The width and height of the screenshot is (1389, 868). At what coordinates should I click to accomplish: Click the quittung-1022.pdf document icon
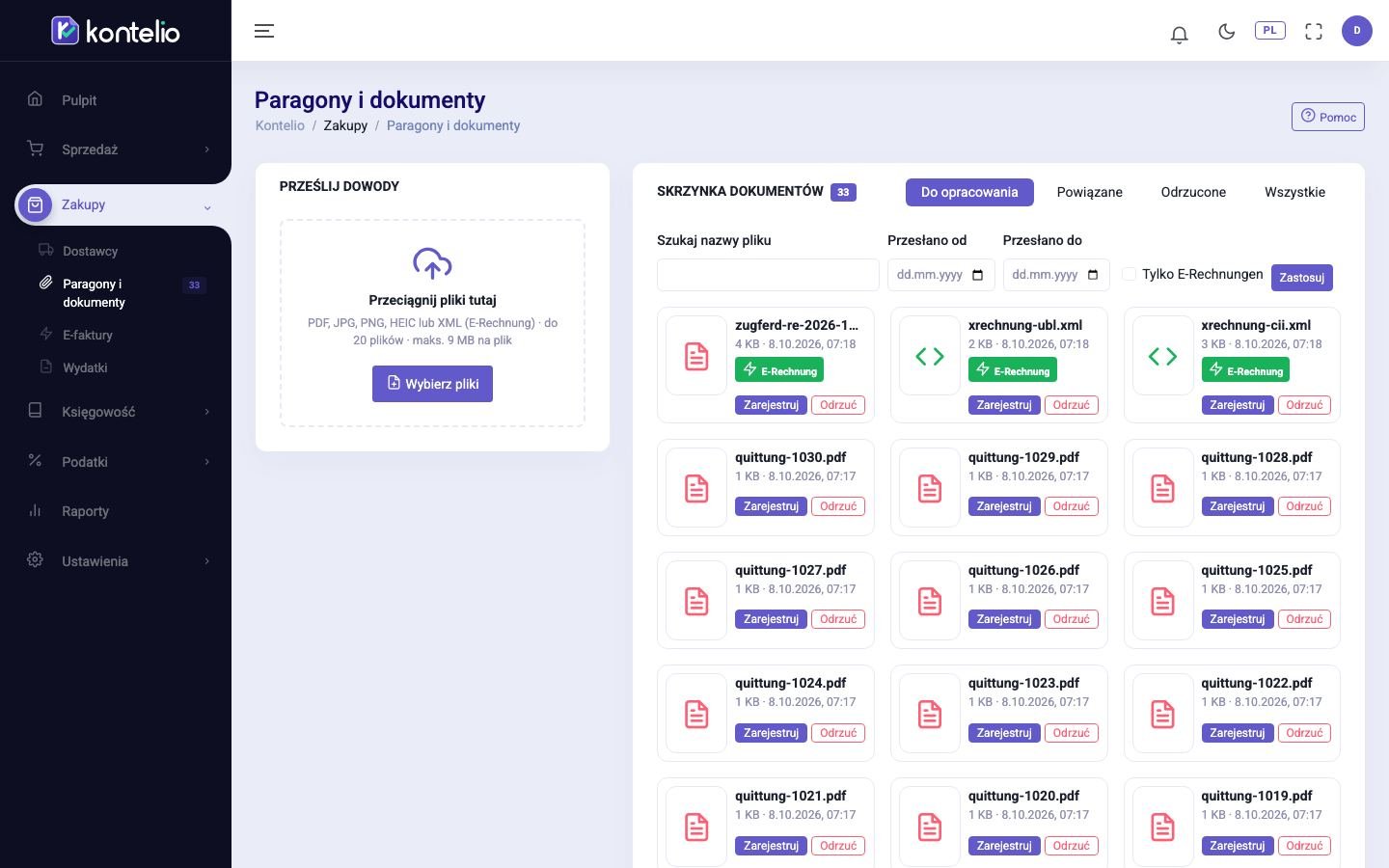[1162, 715]
